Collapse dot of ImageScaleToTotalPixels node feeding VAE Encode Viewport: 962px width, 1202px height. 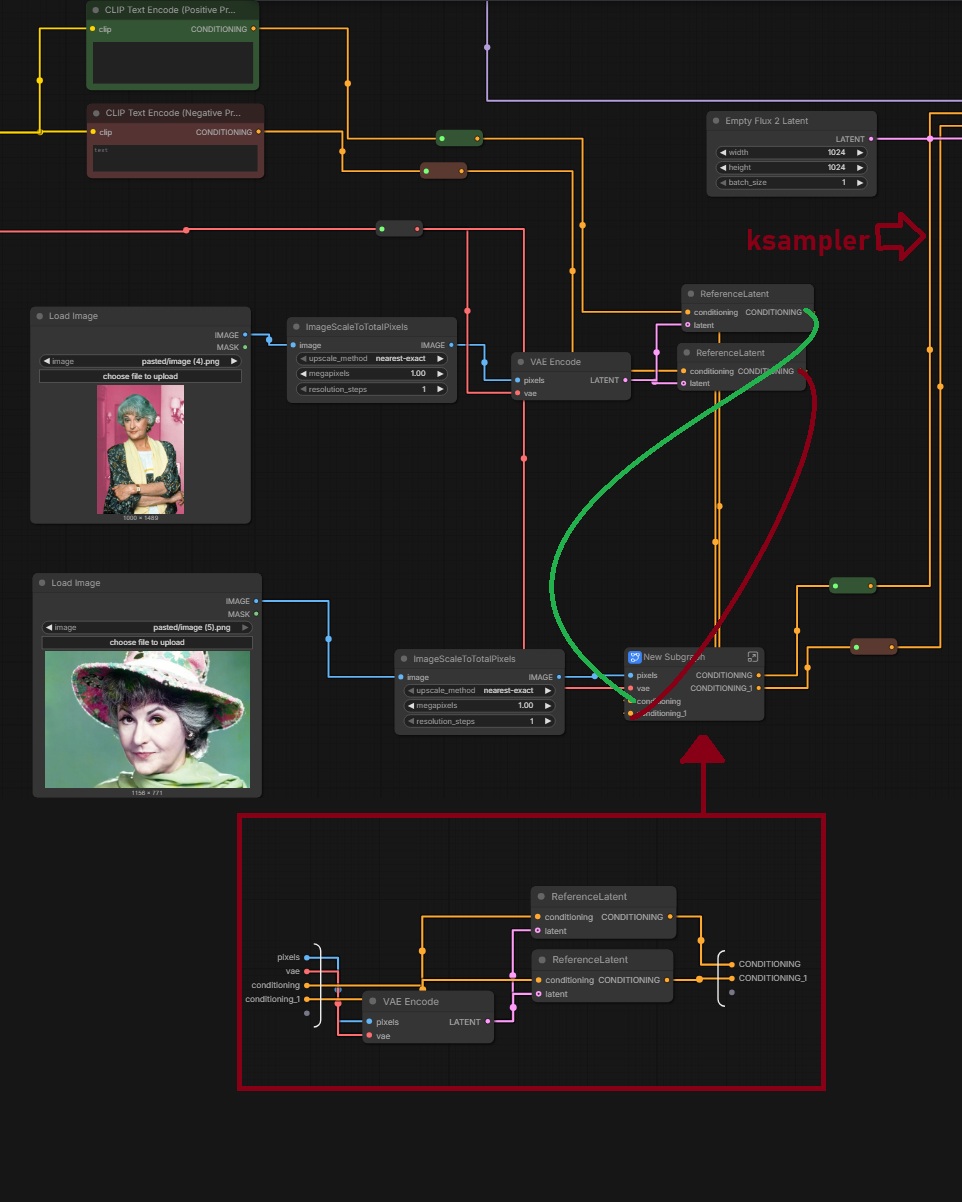coord(296,327)
